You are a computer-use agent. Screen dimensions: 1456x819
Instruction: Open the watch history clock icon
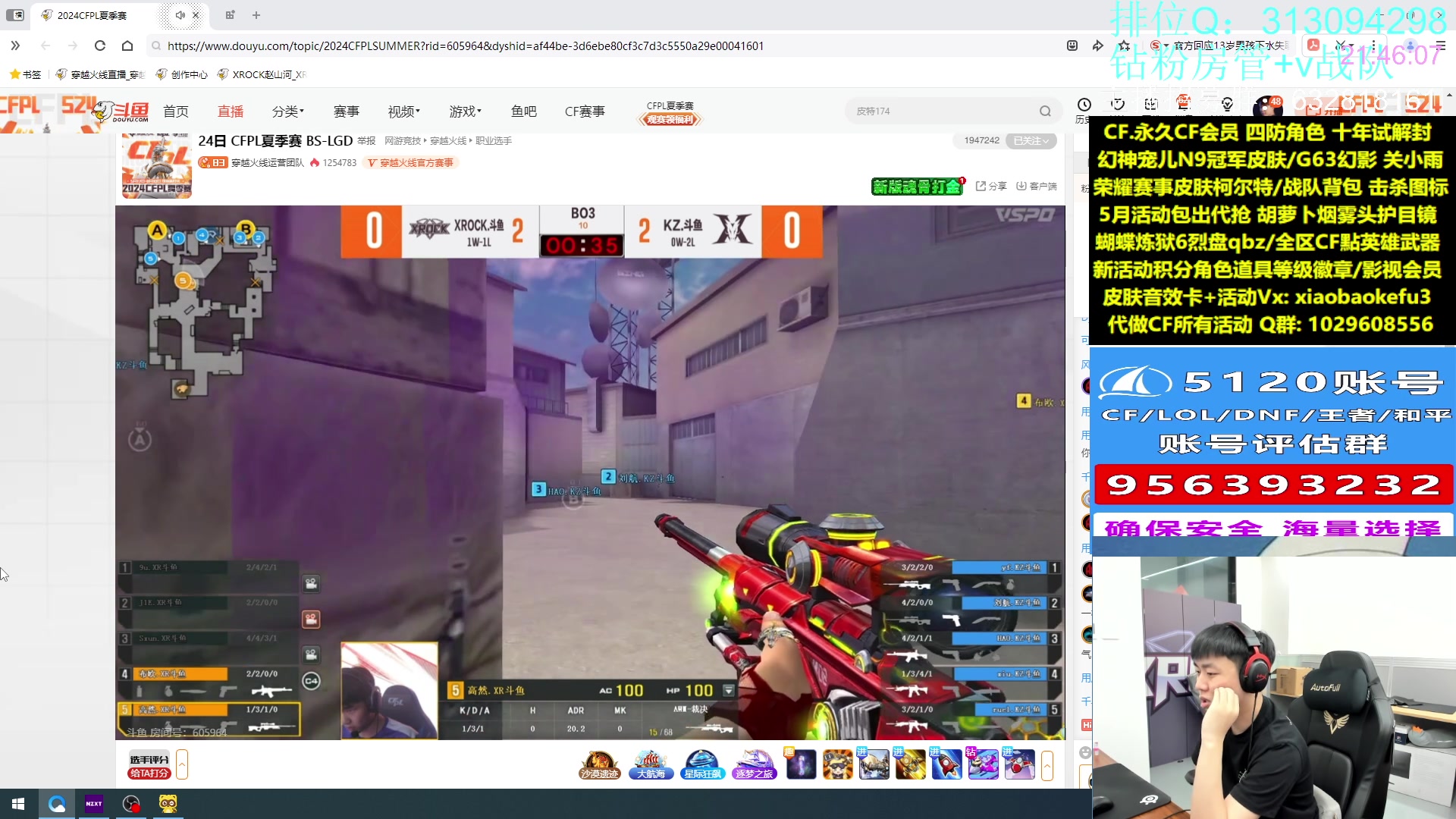(1084, 105)
